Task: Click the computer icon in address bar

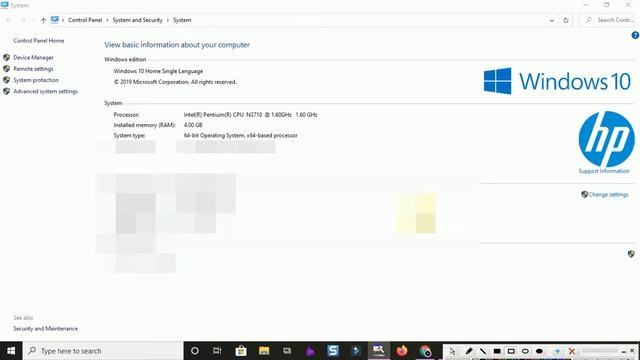Action: pos(55,20)
